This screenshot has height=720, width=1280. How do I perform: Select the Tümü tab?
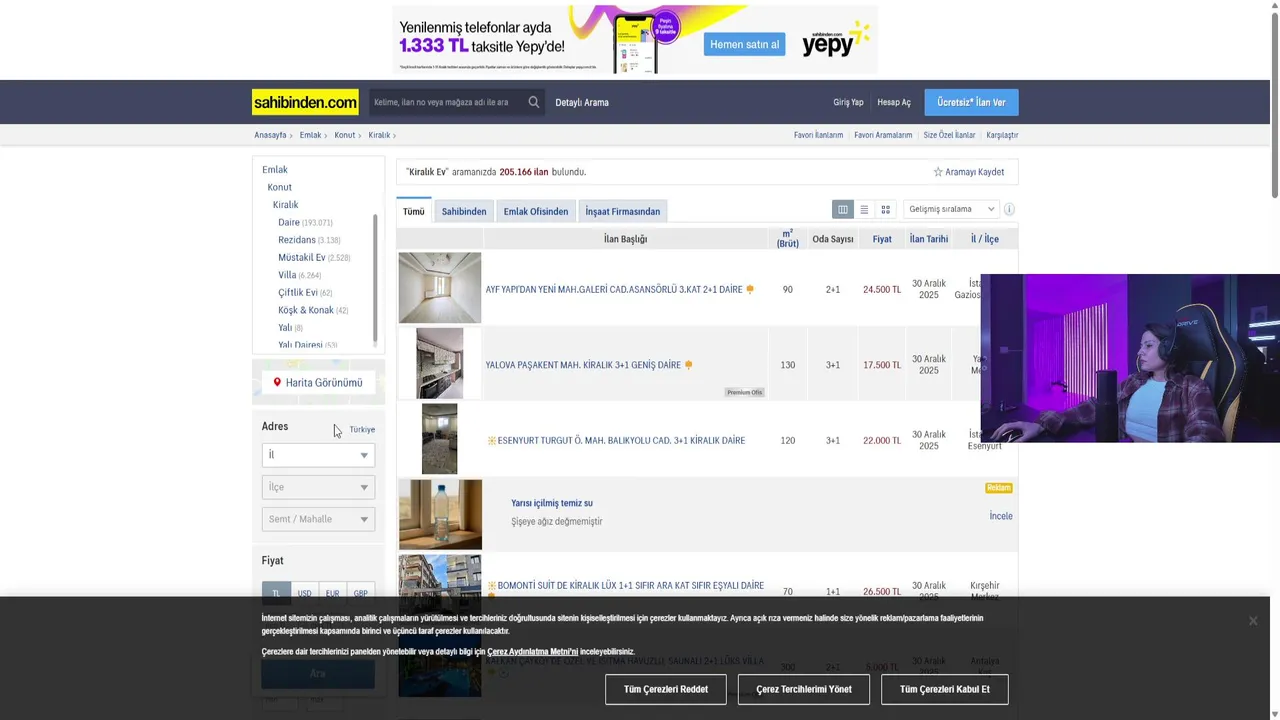(414, 211)
